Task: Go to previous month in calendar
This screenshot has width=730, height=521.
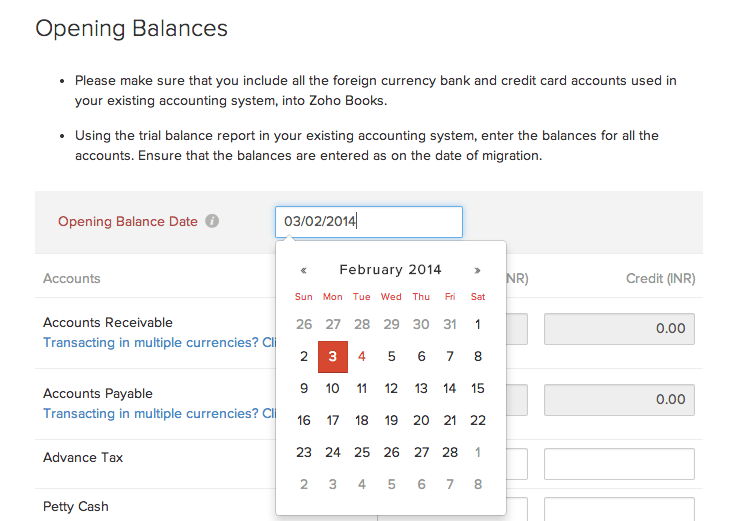Action: tap(304, 271)
